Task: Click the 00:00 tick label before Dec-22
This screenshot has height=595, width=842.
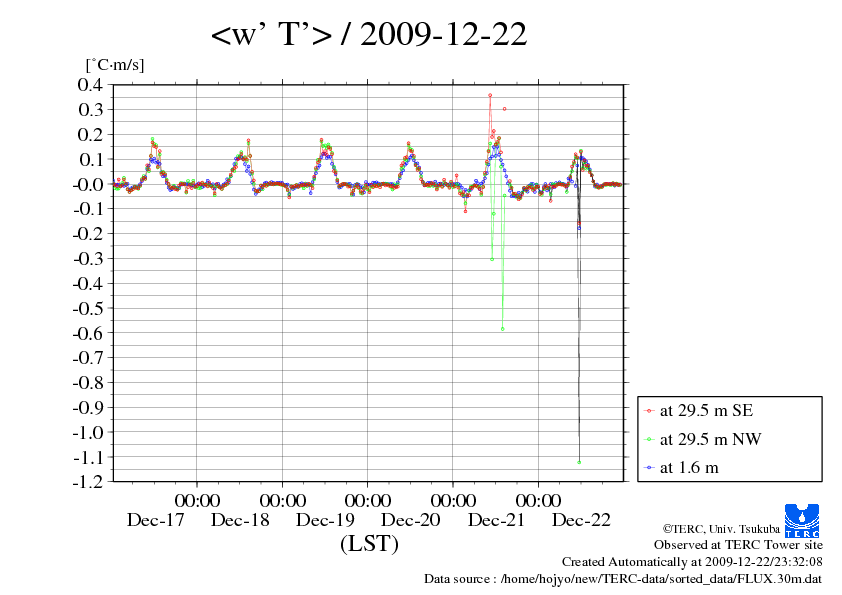Action: (539, 501)
